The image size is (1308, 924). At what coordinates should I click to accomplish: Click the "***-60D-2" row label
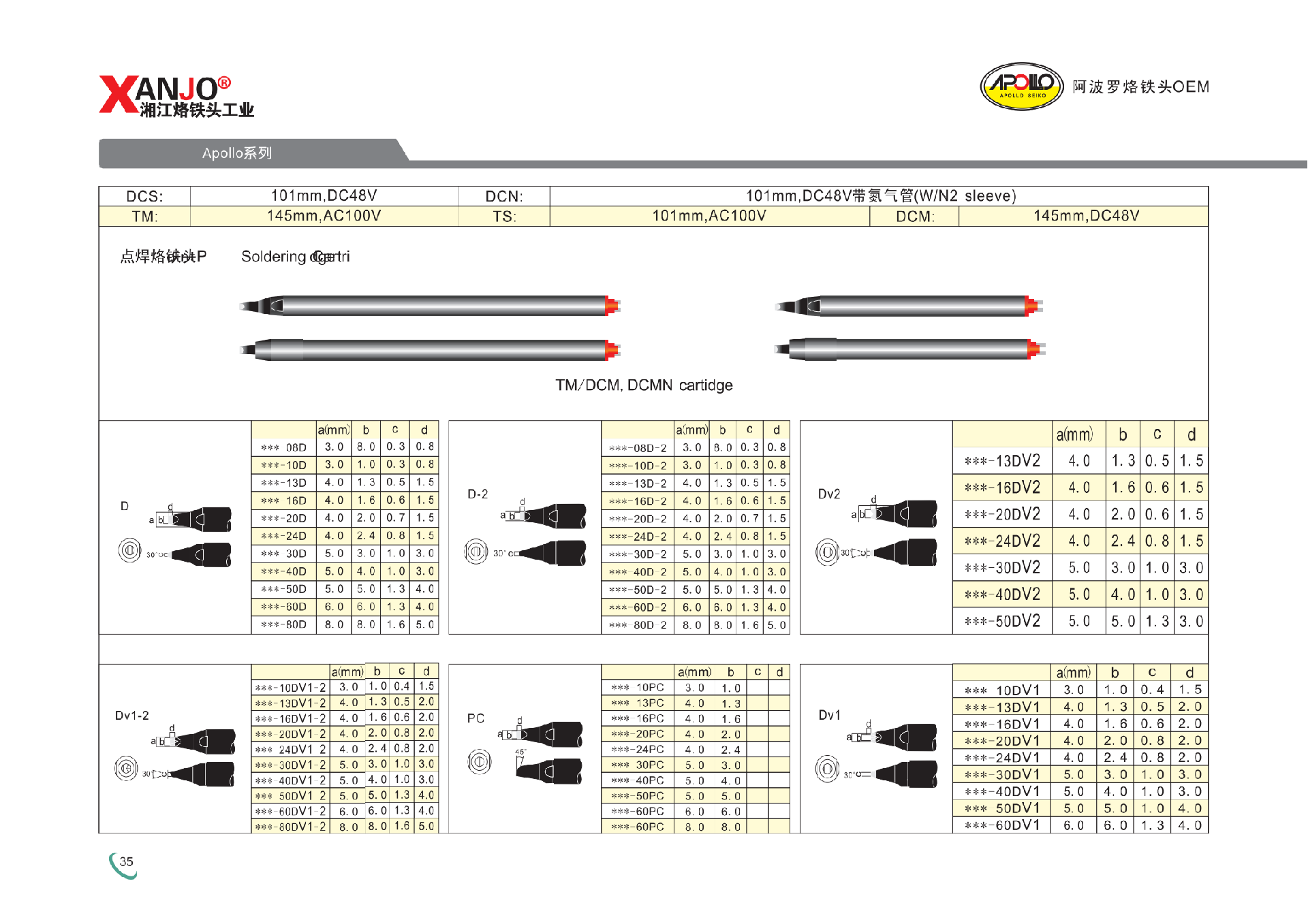click(638, 607)
